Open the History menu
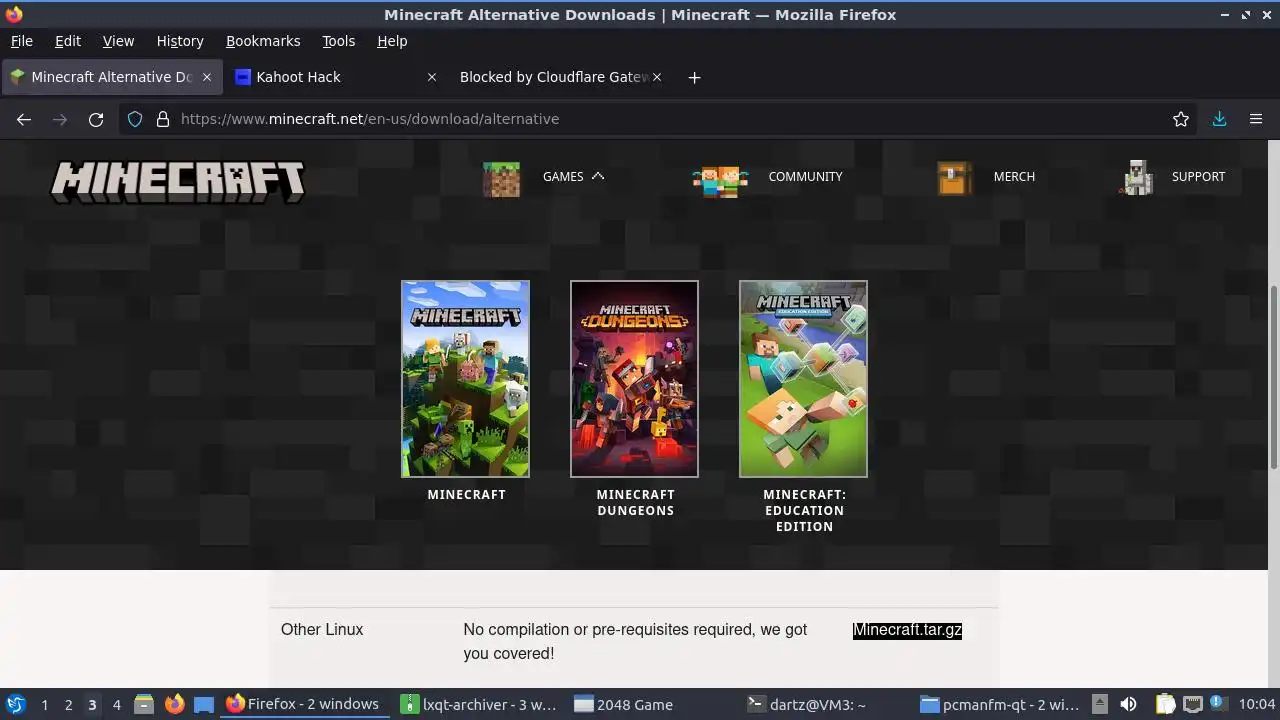Screen dimensions: 1280x720 click(180, 41)
